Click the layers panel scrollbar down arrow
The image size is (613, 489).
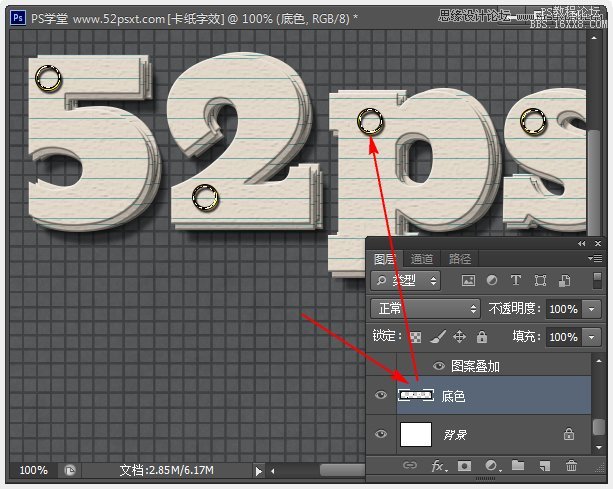coord(599,447)
